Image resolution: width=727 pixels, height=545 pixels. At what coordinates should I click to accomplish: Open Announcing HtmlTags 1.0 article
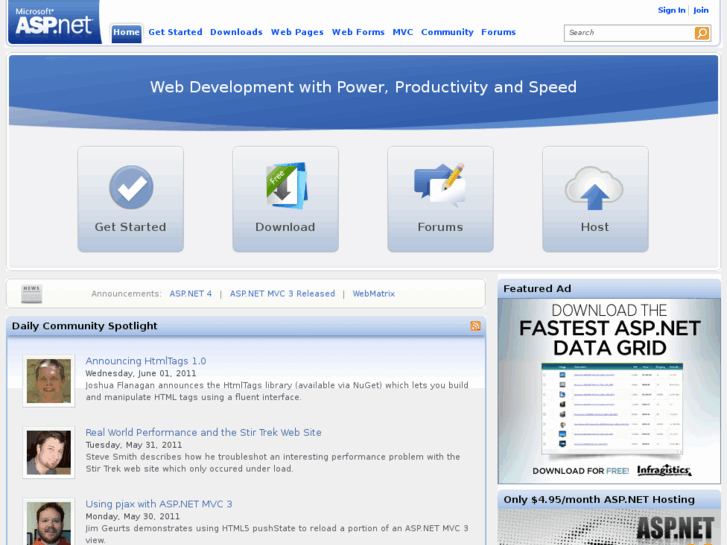click(146, 361)
